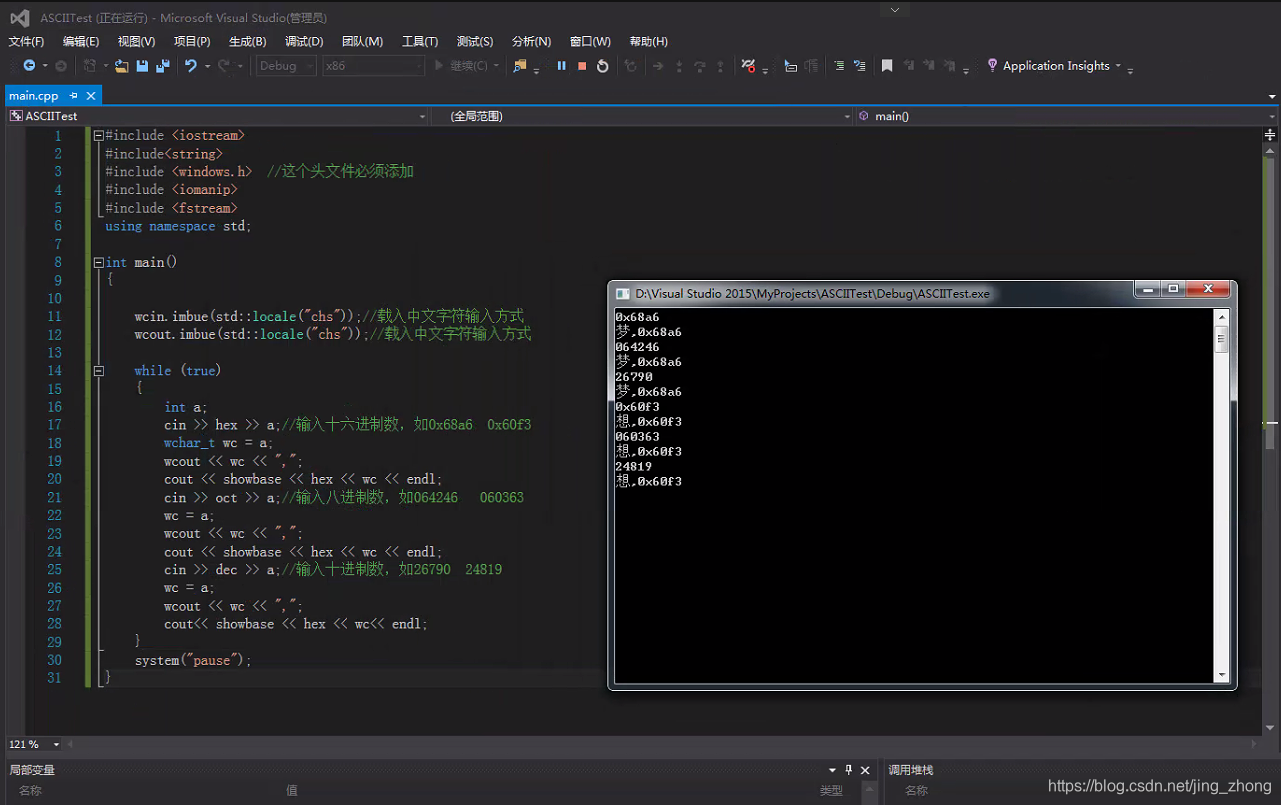The width and height of the screenshot is (1281, 805).
Task: Toggle a bookmark with the bookmark icon
Action: 887,66
